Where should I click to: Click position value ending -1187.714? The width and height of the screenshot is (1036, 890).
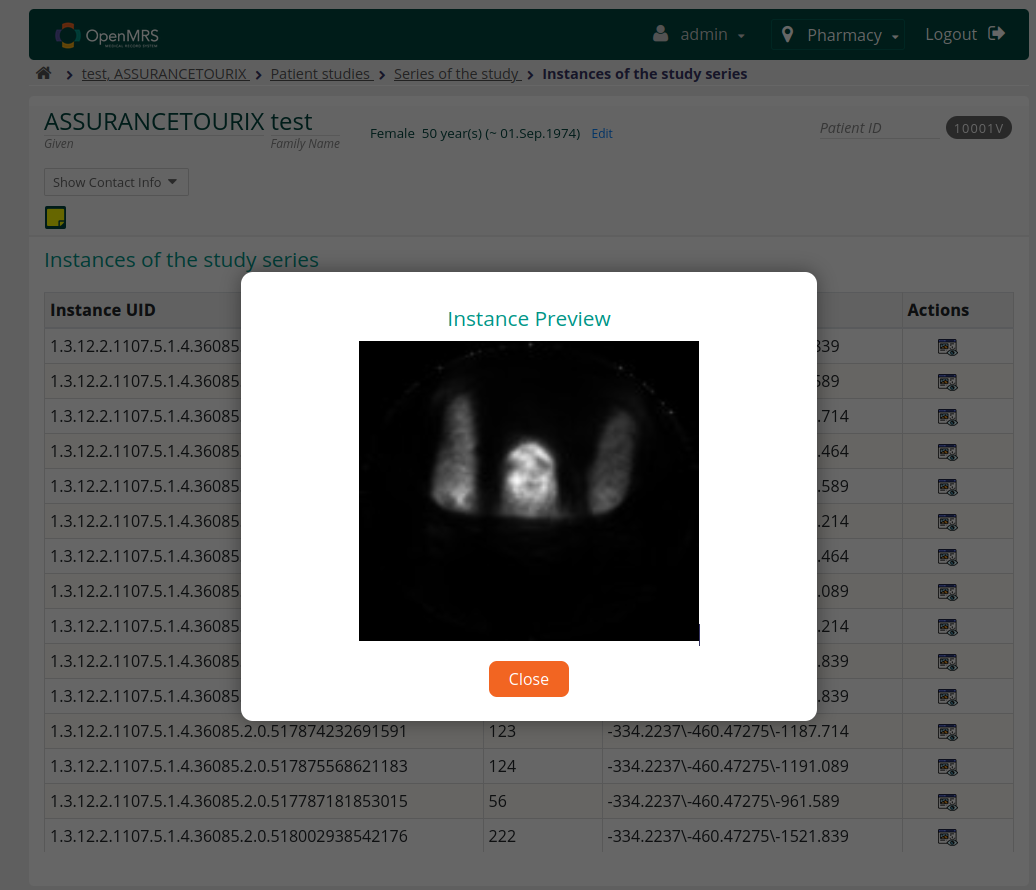(x=727, y=731)
